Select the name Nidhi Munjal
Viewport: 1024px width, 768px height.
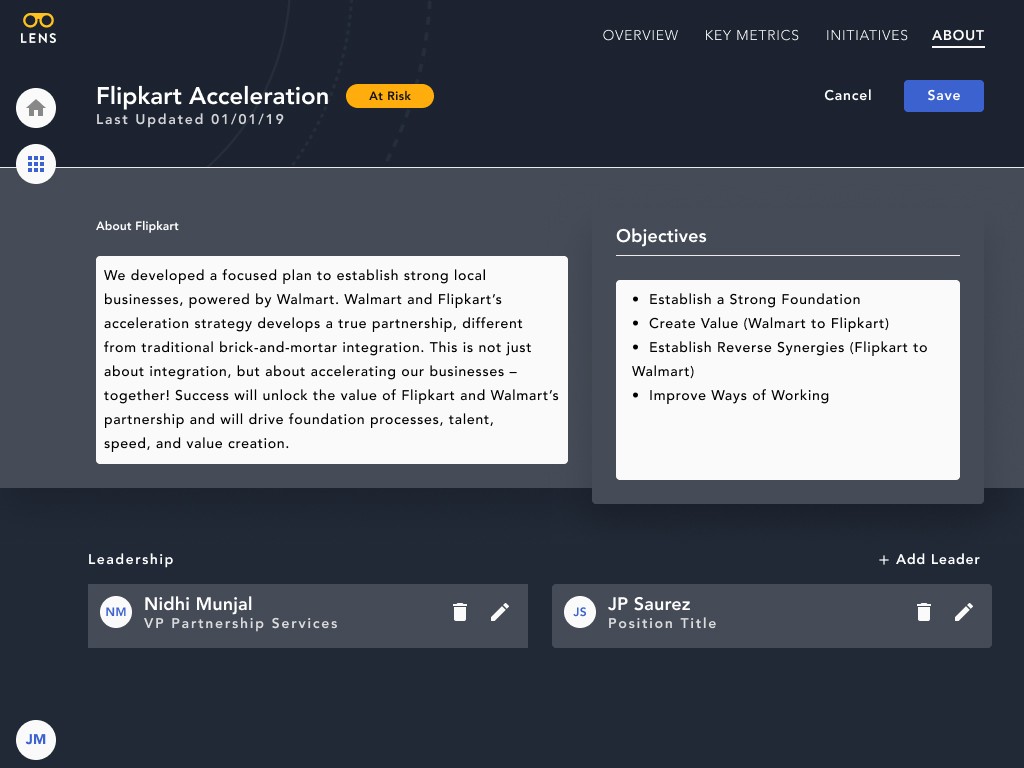click(x=198, y=604)
